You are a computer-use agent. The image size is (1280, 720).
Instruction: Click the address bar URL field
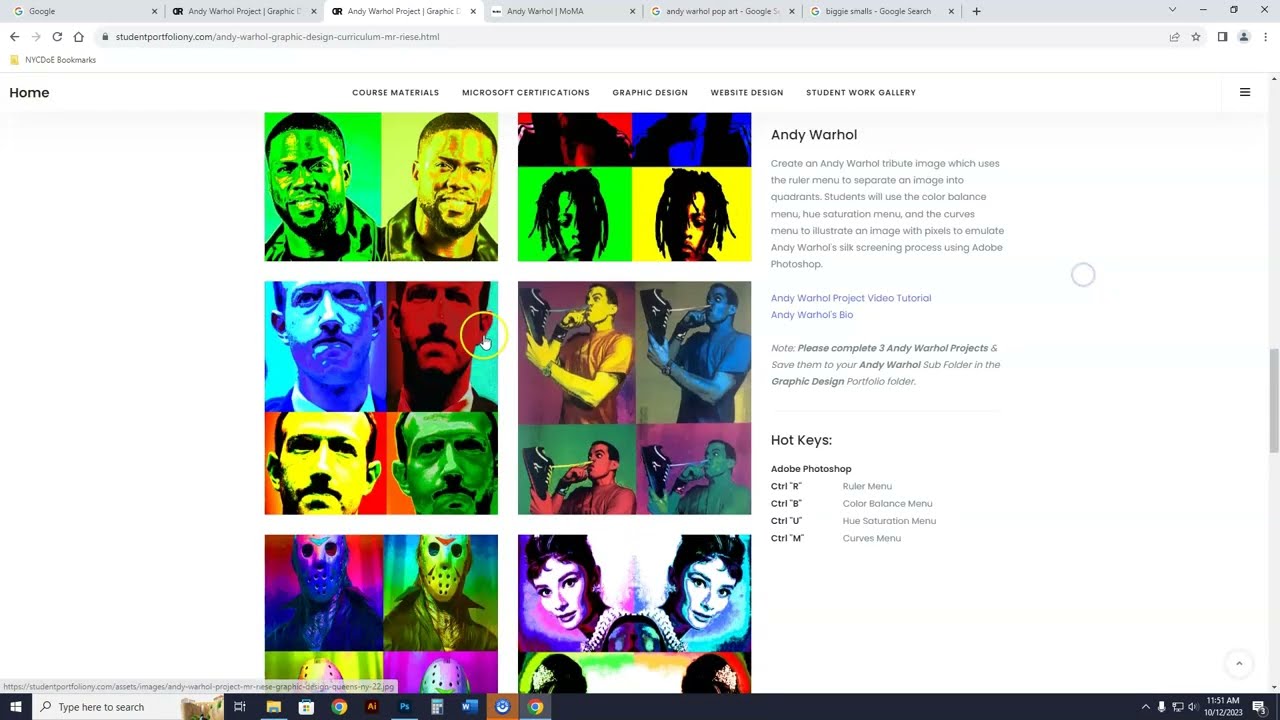coord(630,37)
